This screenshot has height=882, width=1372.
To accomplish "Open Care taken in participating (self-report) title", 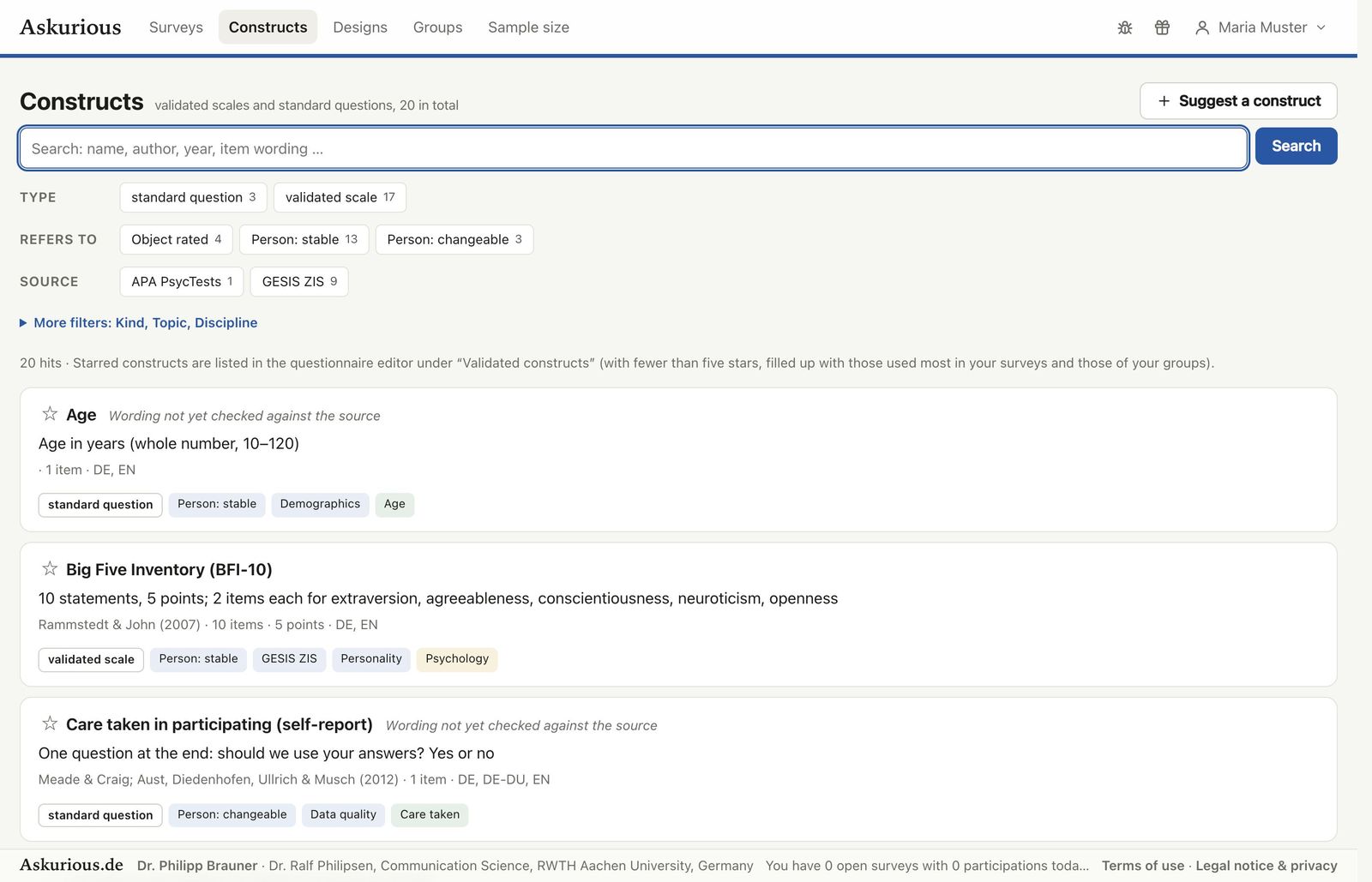I will tap(220, 724).
